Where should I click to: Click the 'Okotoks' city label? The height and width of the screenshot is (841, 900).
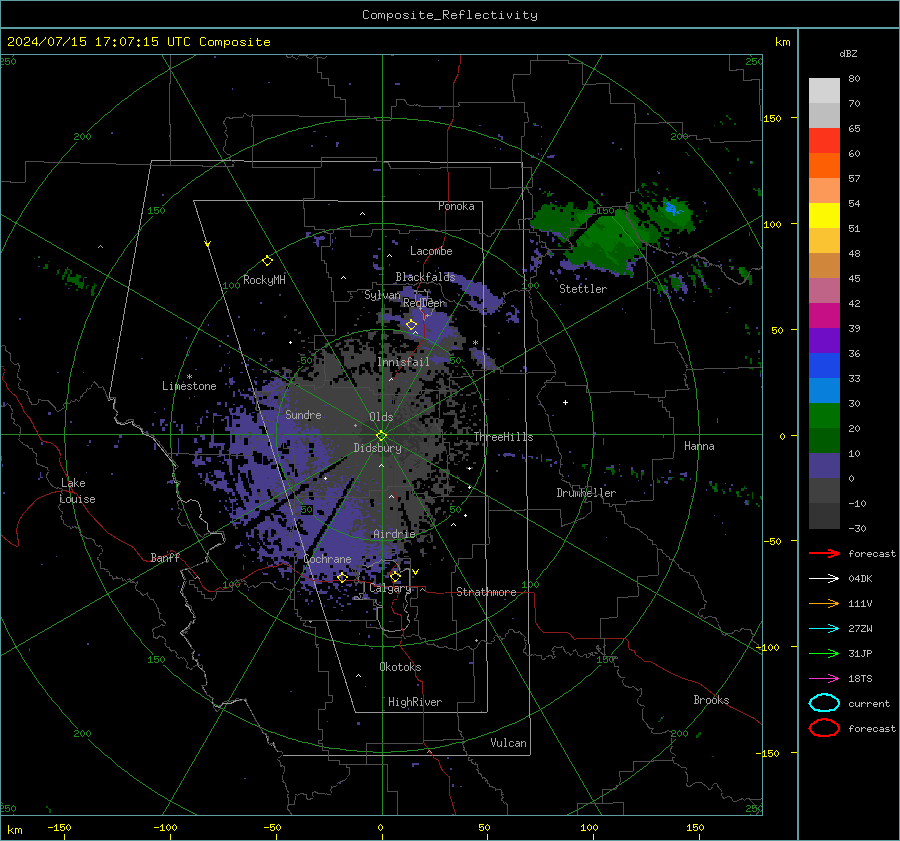coord(400,667)
